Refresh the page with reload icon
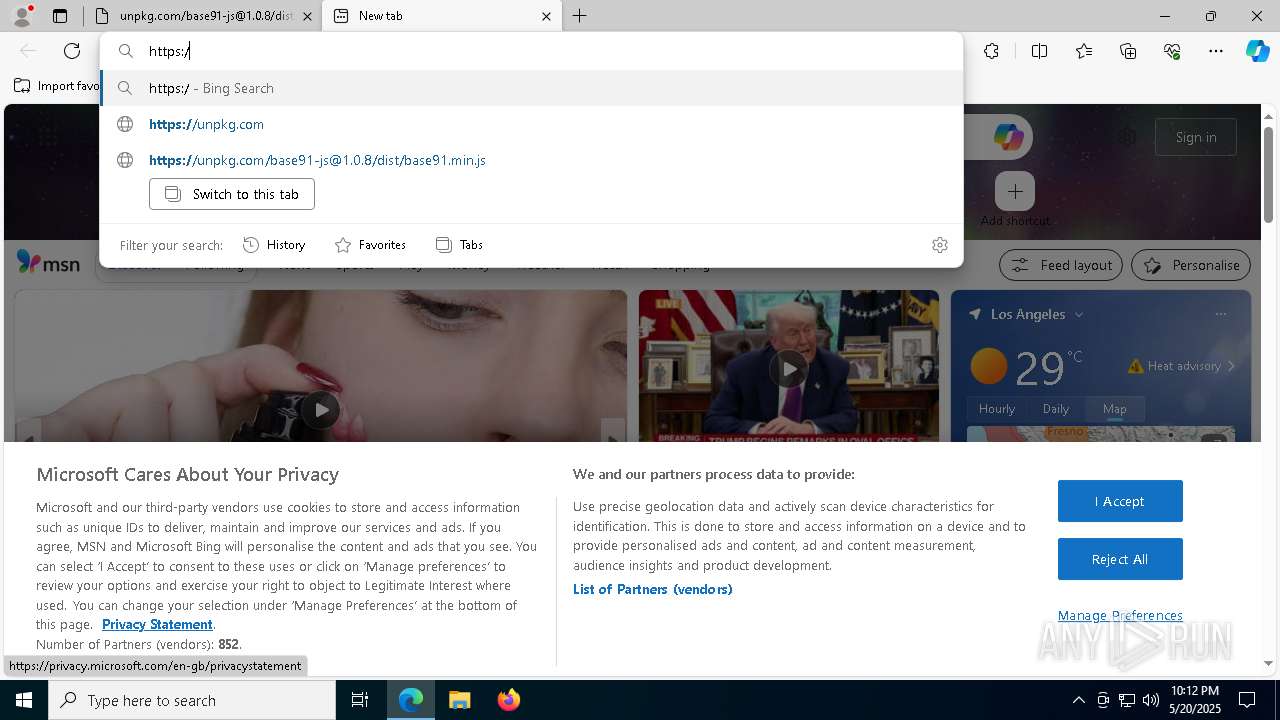1280x720 pixels. (72, 51)
